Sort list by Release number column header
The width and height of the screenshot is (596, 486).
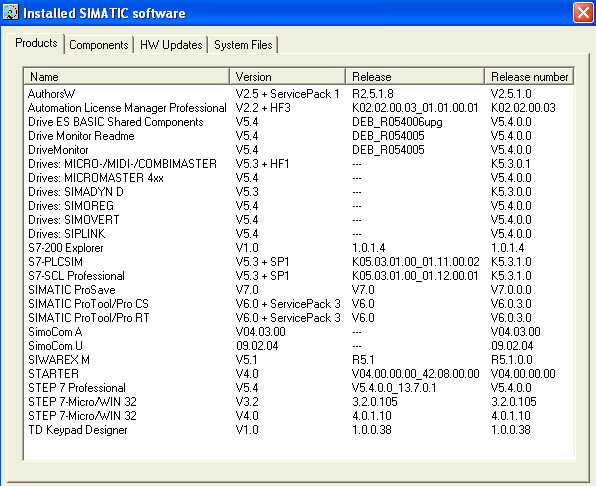click(529, 76)
